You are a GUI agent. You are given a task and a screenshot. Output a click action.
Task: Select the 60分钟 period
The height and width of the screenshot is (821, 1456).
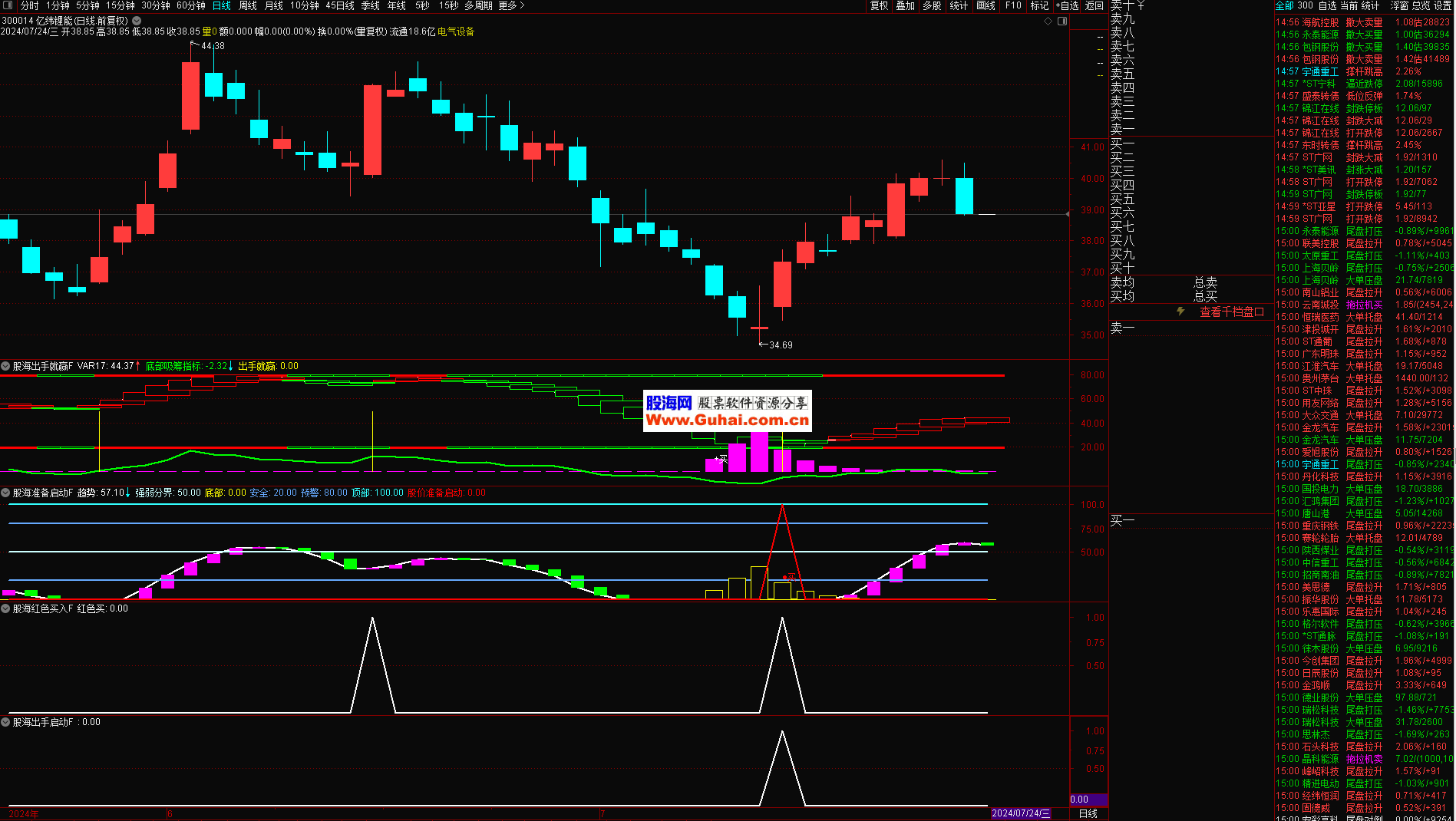point(191,5)
